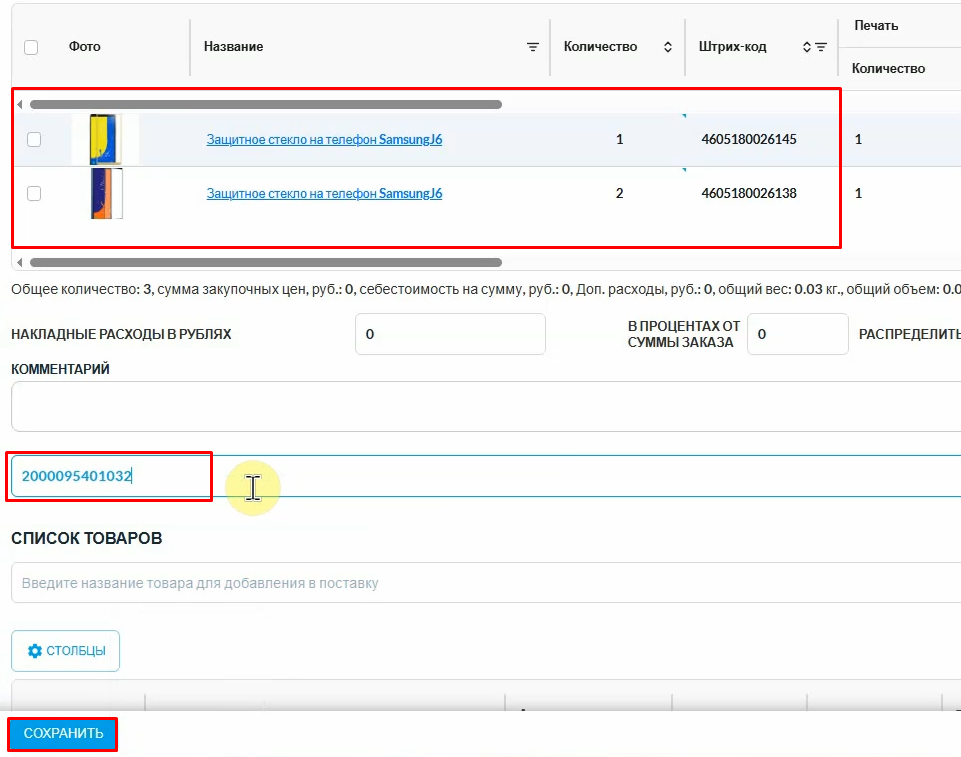Click the percent of order sum field

(x=797, y=334)
